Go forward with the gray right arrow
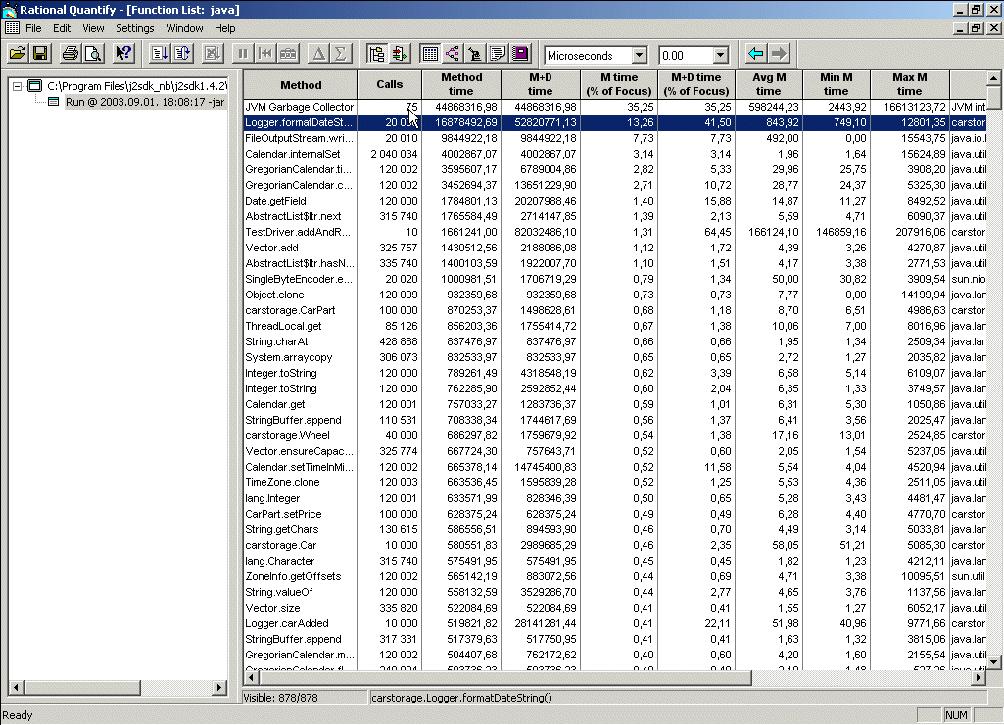 779,54
